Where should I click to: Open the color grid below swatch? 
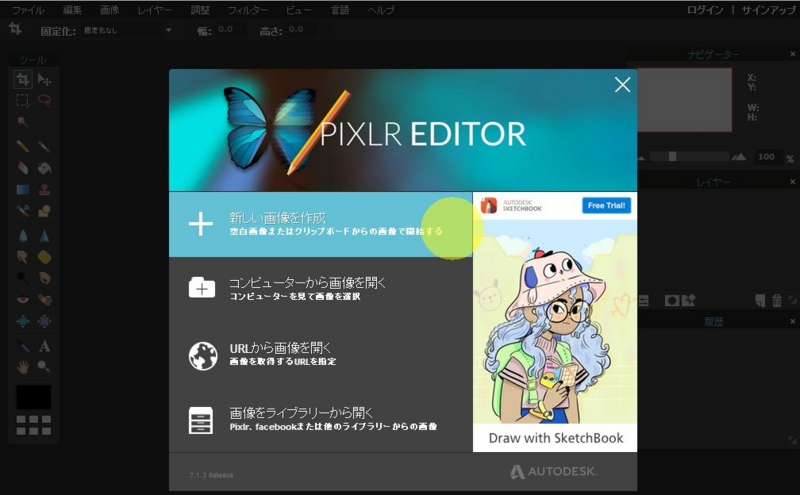[x=33, y=425]
